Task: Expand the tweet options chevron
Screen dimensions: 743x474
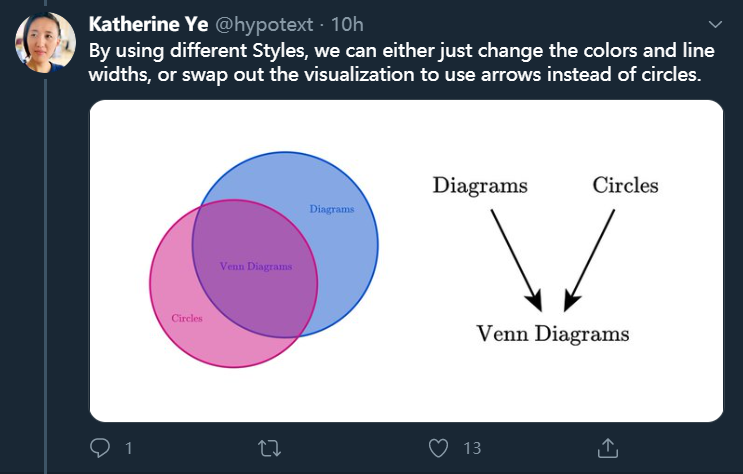Action: (x=715, y=23)
